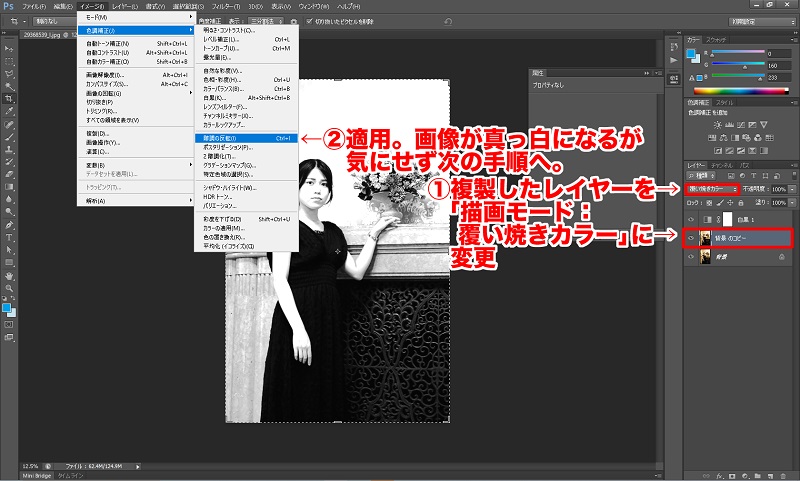Screen dimensions: 800x481
Task: Open the crop ratio 制約なし dropdown
Action: tap(54, 21)
